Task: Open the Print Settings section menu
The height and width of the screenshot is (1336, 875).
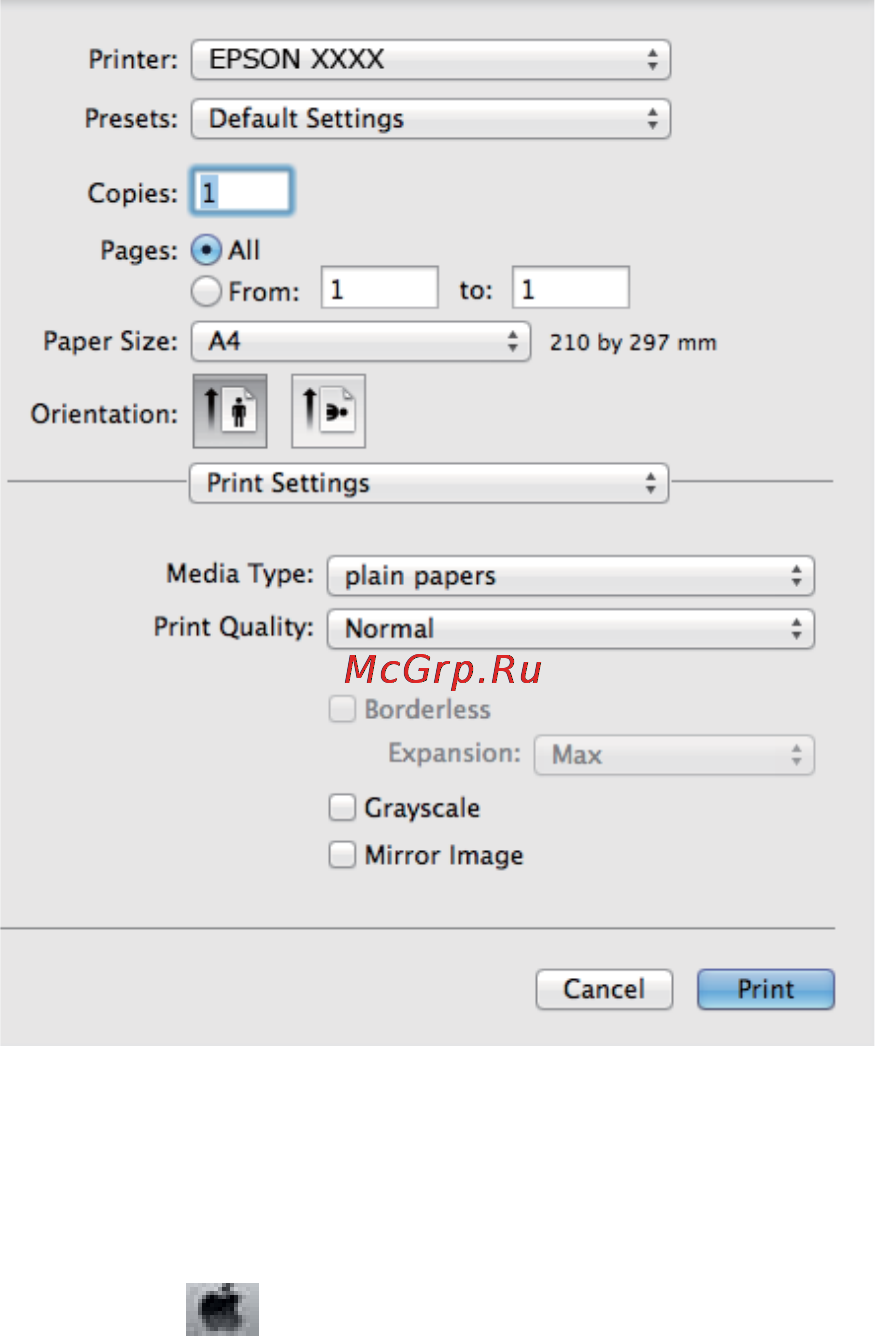Action: pyautogui.click(x=428, y=483)
